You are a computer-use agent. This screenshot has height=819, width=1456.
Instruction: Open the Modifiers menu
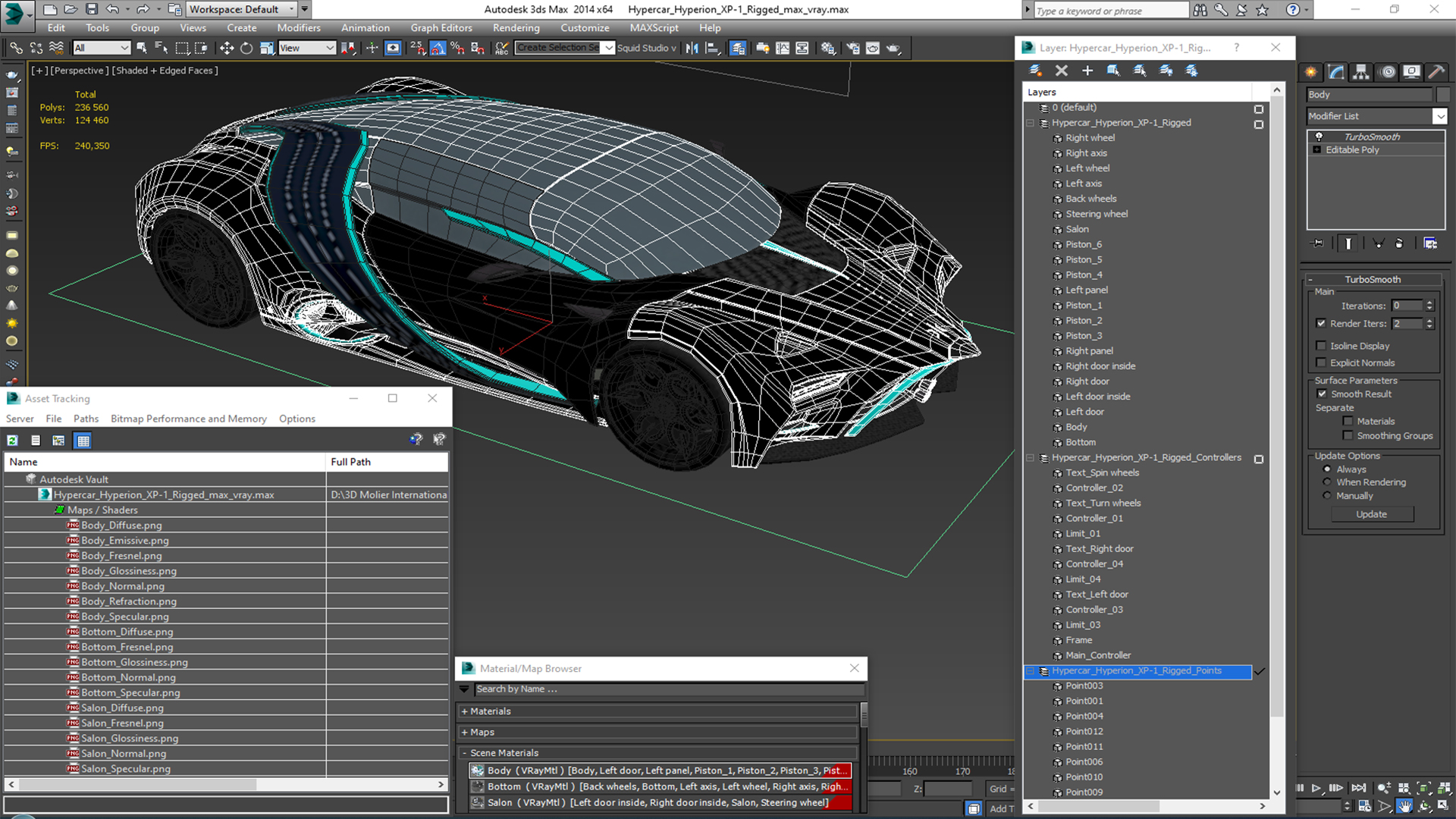[298, 28]
